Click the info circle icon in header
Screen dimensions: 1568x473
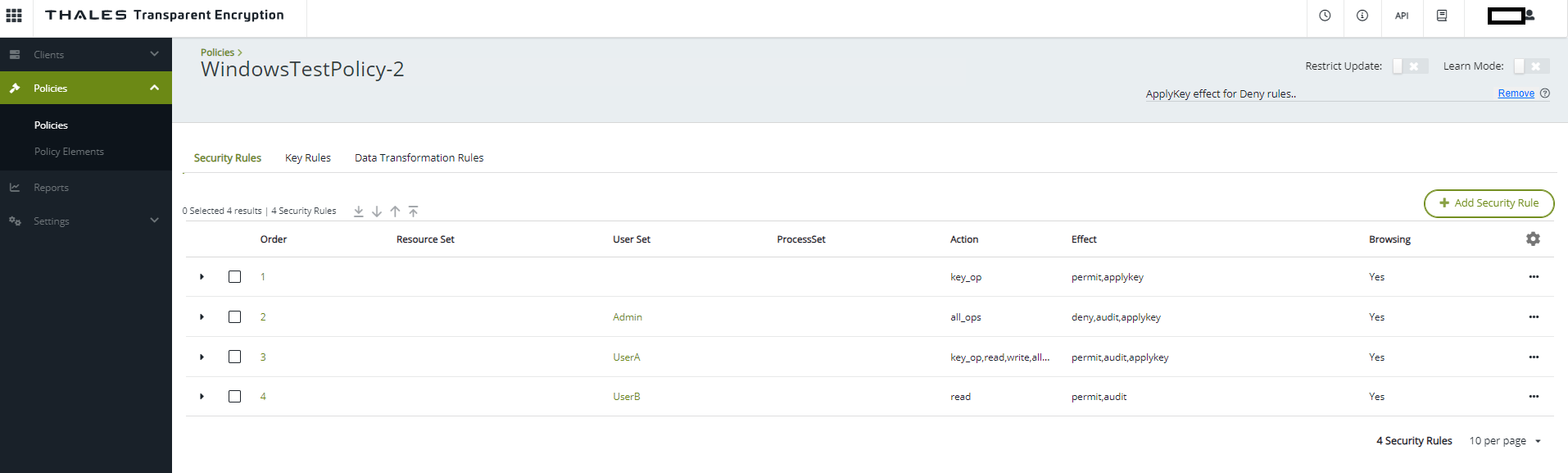pyautogui.click(x=1362, y=16)
